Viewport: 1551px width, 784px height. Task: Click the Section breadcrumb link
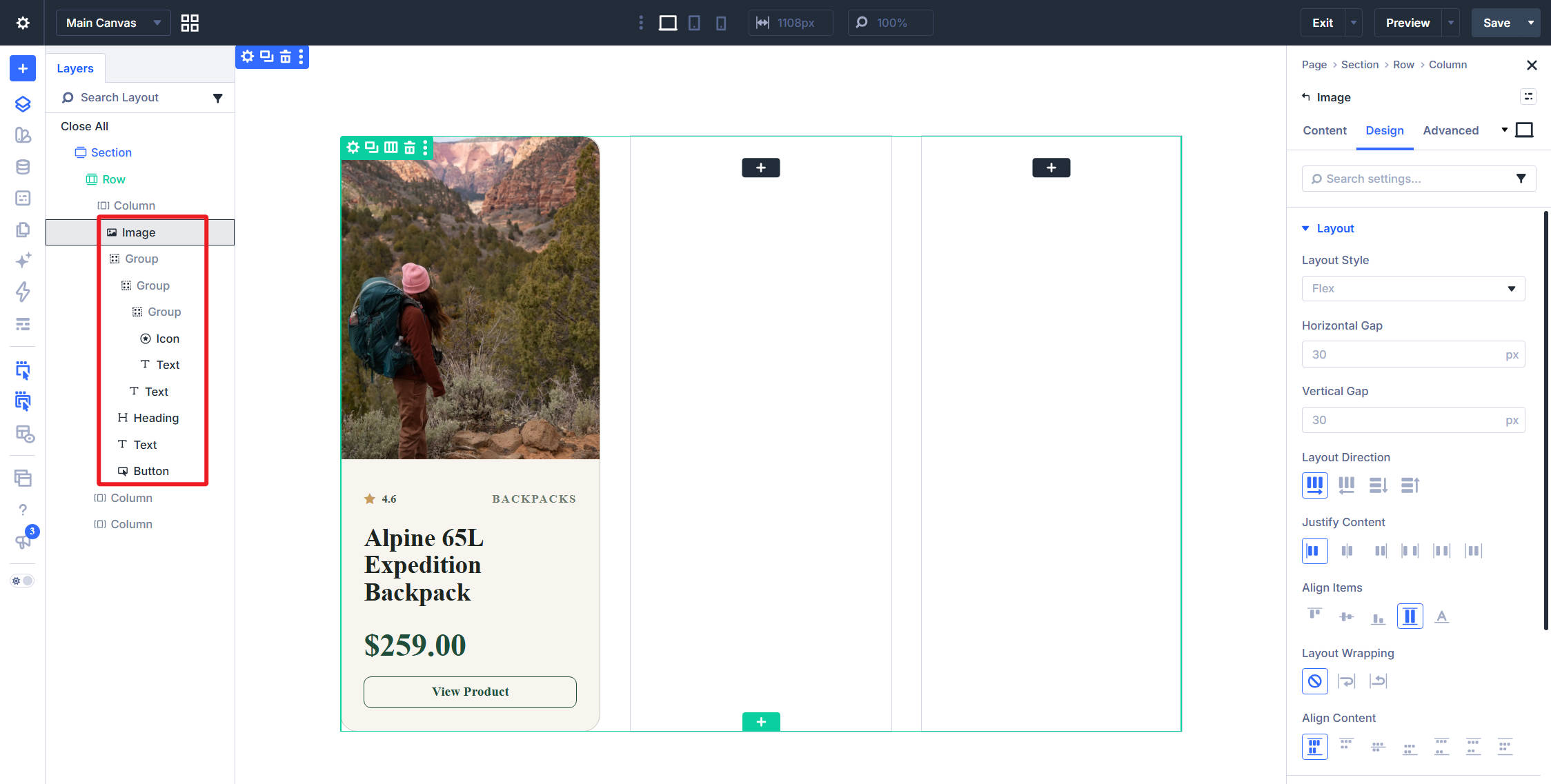pyautogui.click(x=1359, y=65)
